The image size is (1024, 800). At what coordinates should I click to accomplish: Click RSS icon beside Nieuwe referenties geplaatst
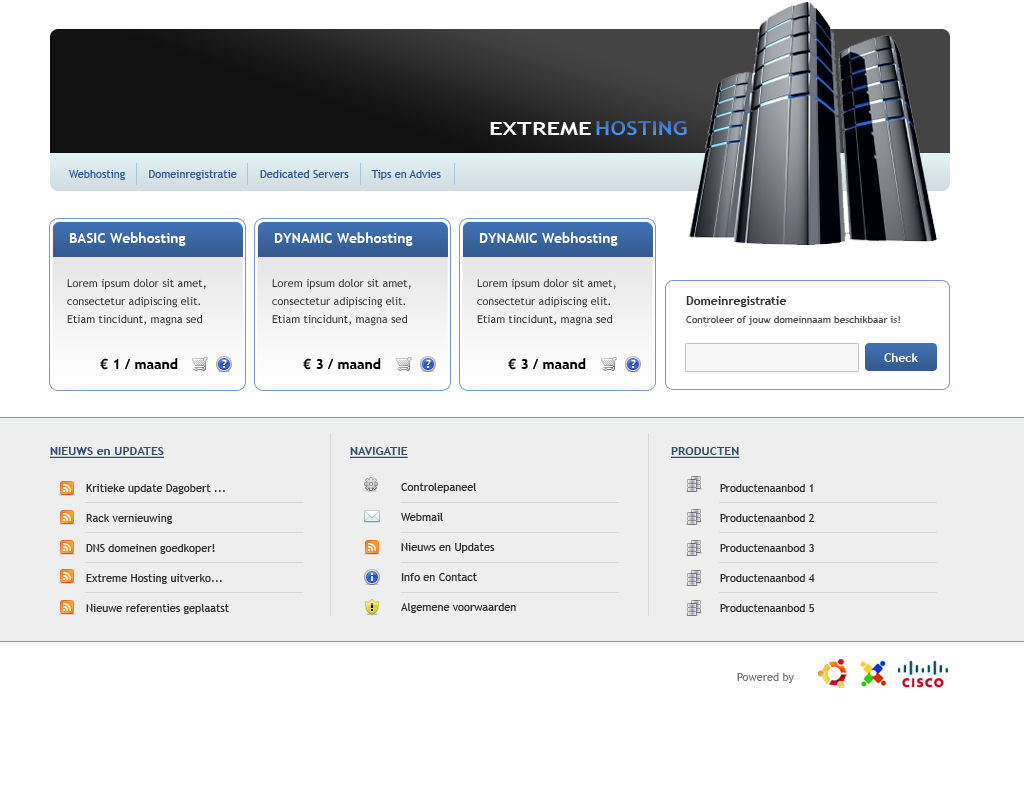(67, 607)
